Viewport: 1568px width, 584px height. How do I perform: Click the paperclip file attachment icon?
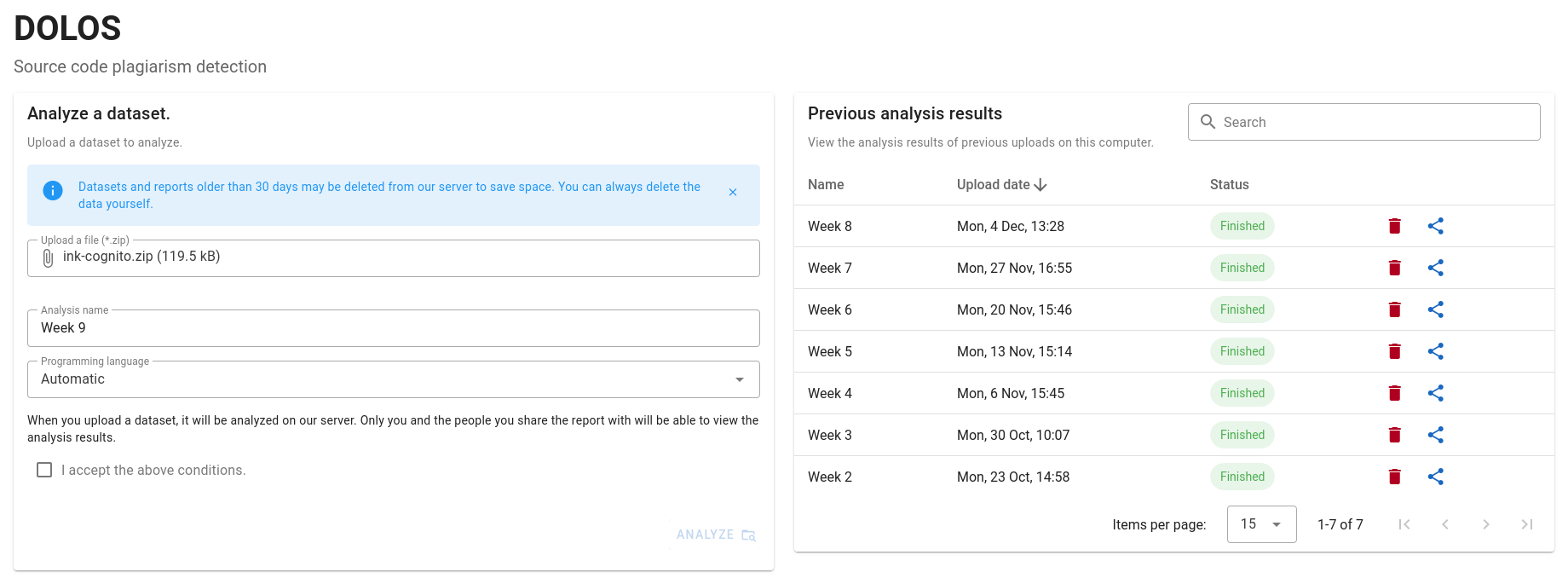pos(48,257)
